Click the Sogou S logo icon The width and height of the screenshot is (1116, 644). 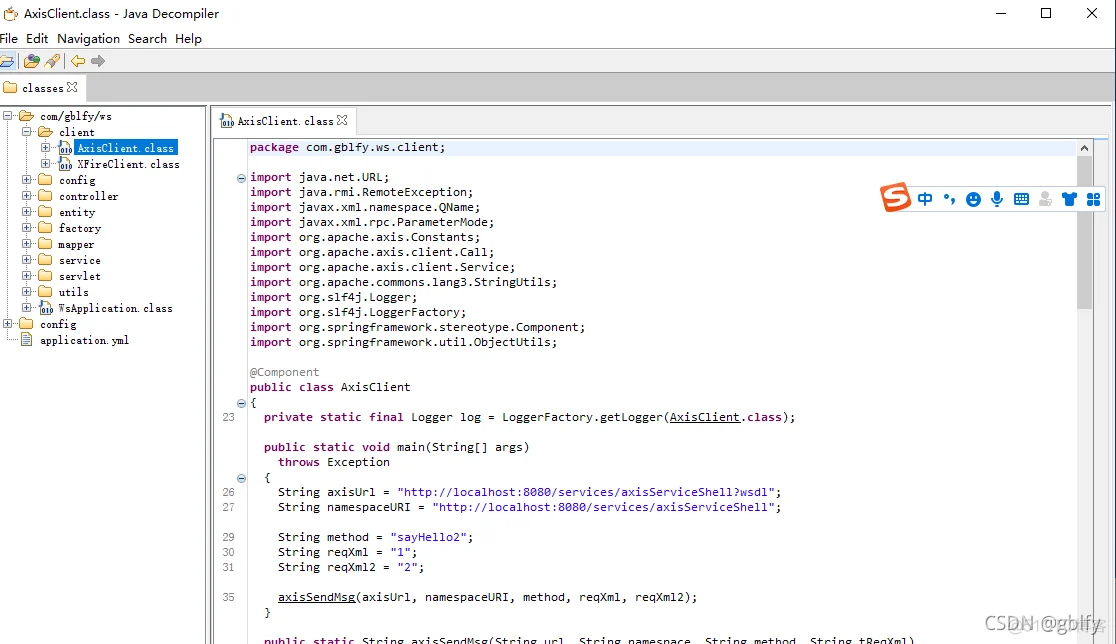pyautogui.click(x=895, y=198)
